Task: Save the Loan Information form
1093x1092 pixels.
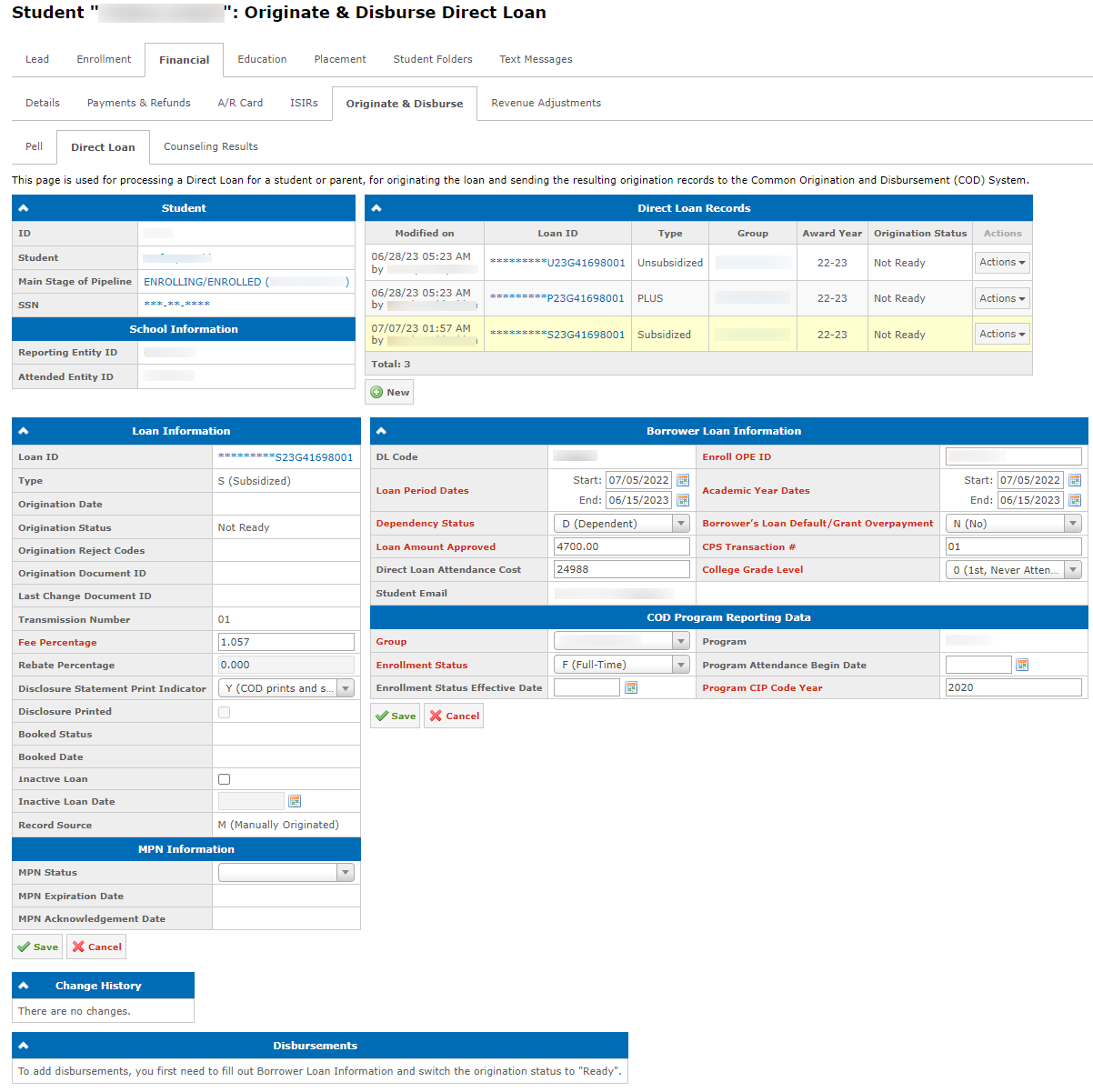Action: pos(37,947)
